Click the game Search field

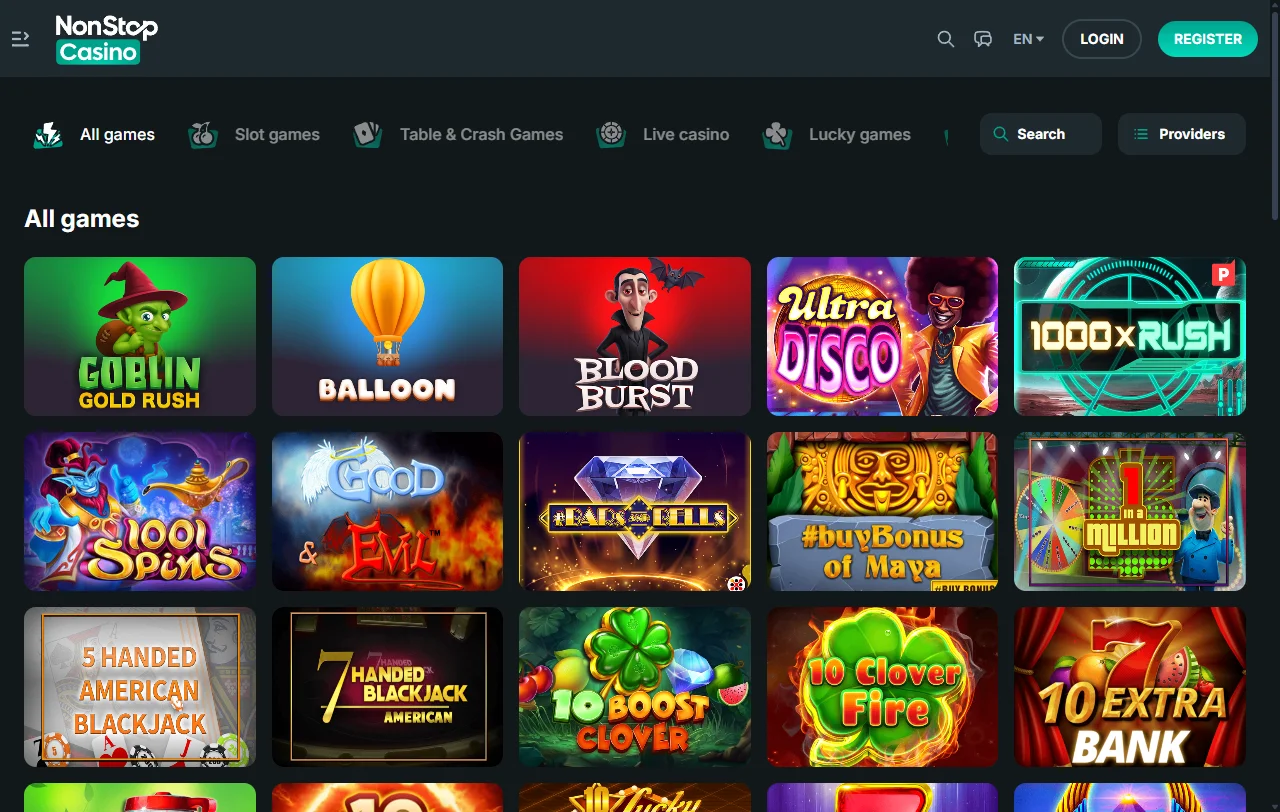pos(1041,134)
